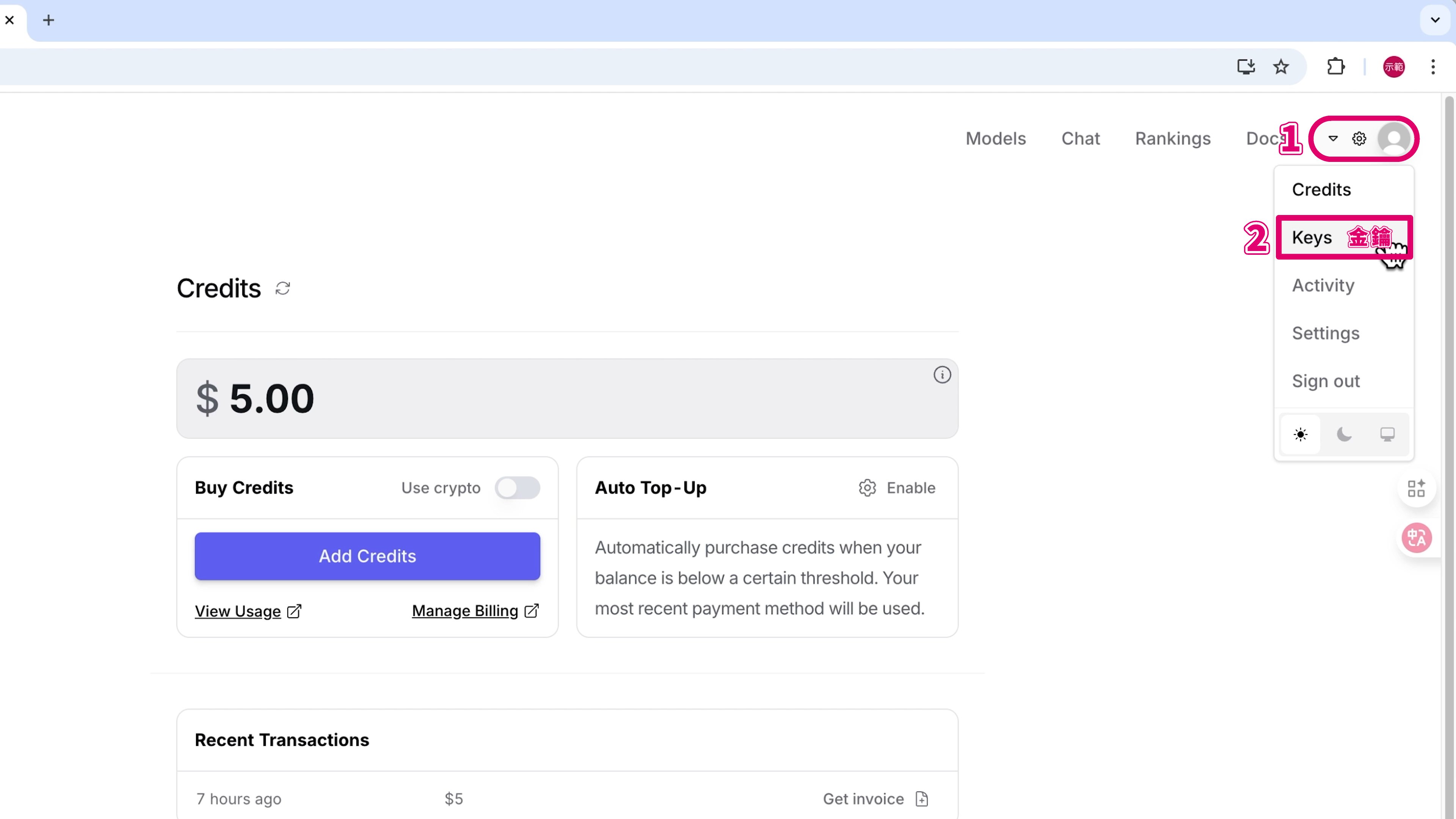
Task: Go to Models in the top navigation
Action: pos(995,138)
